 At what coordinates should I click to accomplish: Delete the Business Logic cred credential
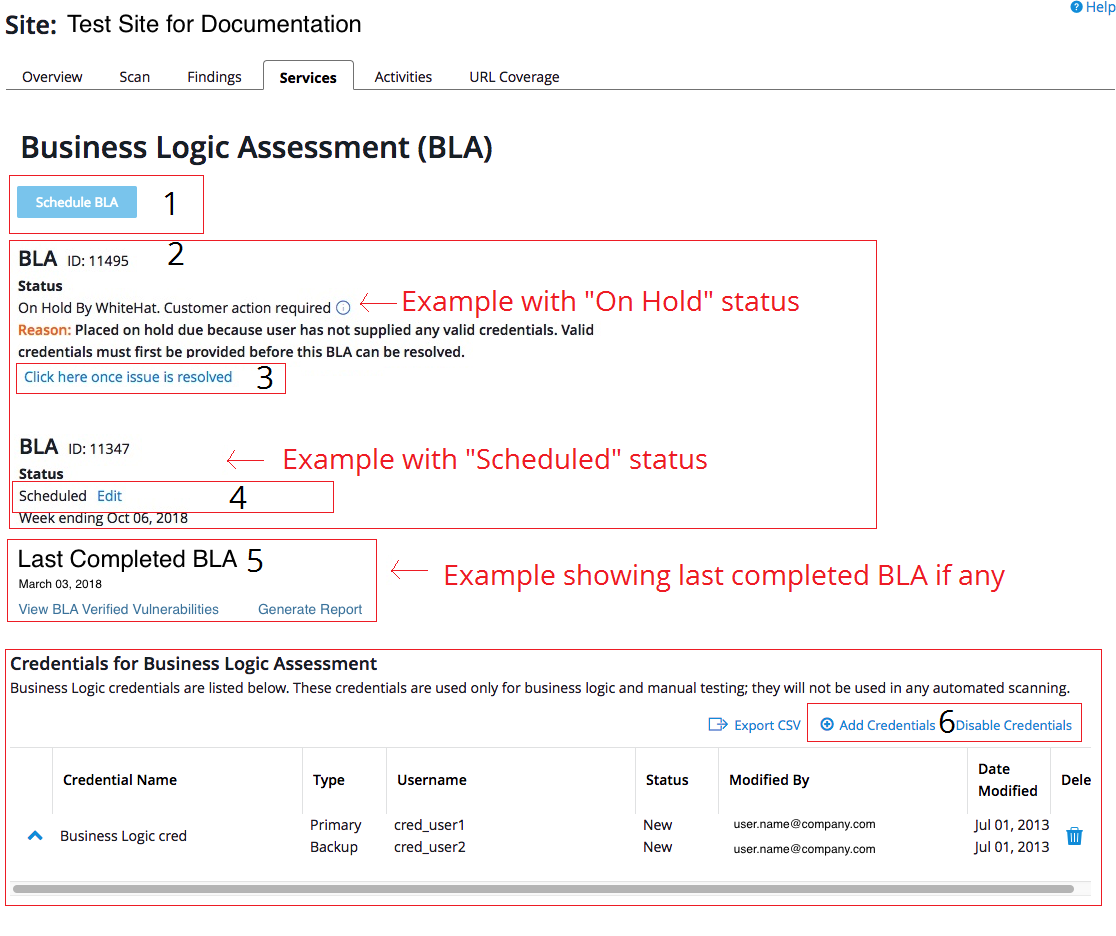coord(1074,836)
